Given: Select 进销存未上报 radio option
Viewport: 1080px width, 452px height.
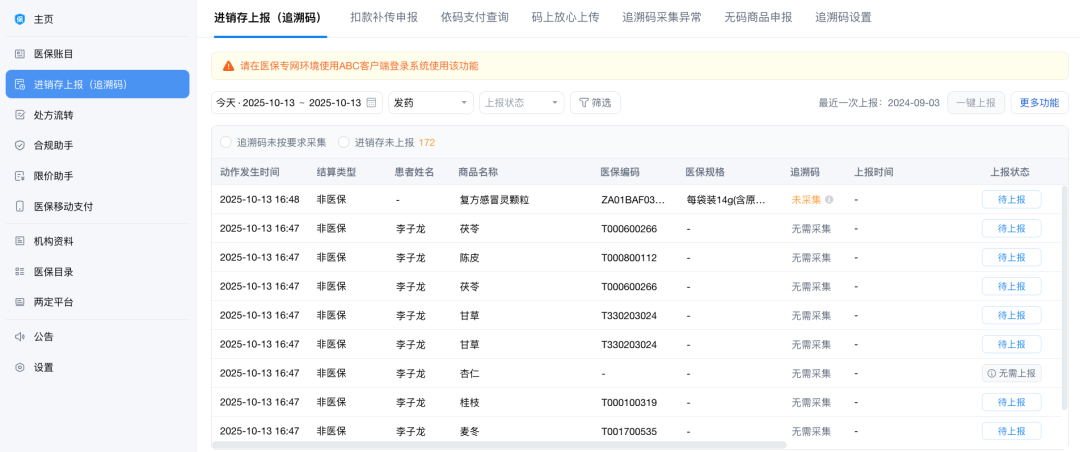Looking at the screenshot, I should coord(344,142).
